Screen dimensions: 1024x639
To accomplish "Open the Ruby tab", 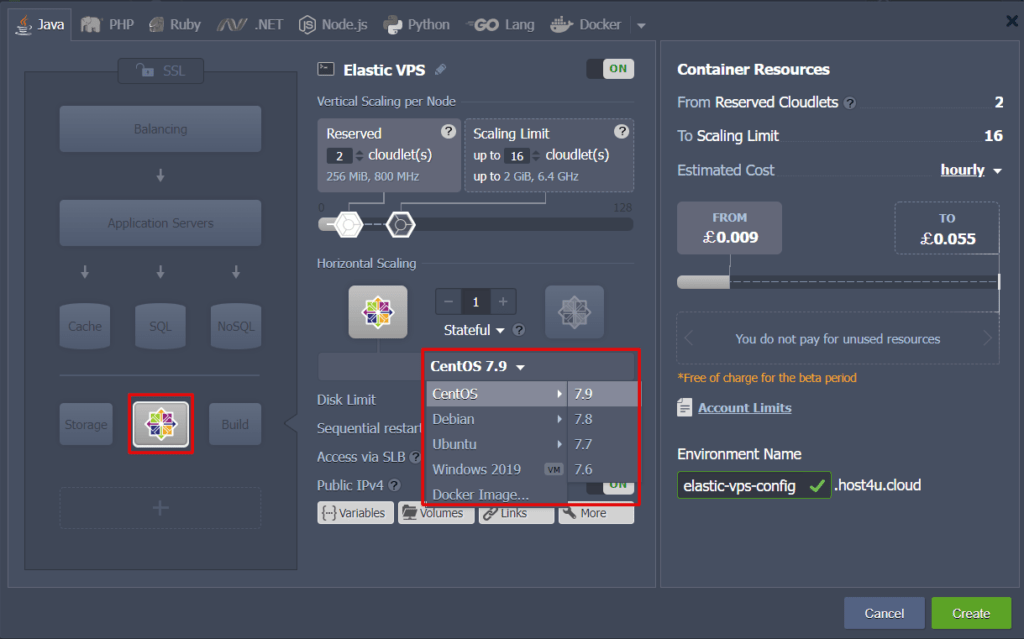I will 174,25.
